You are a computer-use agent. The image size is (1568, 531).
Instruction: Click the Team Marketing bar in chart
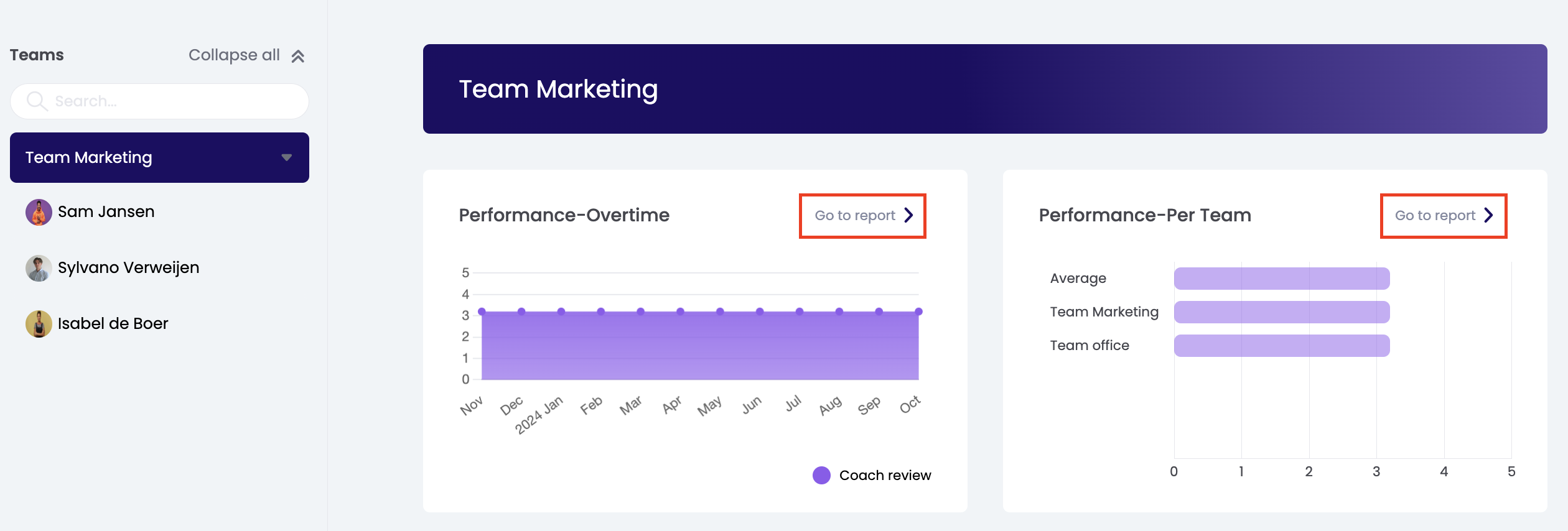[1281, 312]
